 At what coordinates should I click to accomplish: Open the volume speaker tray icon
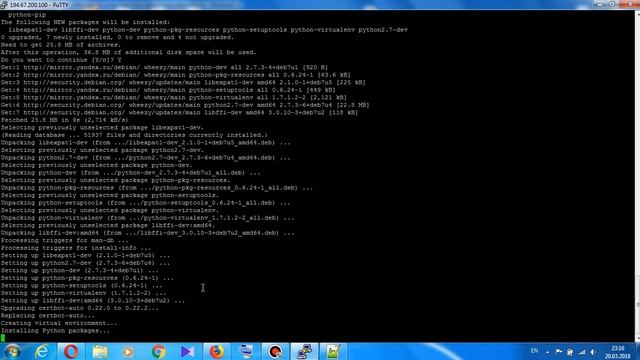(x=593, y=351)
